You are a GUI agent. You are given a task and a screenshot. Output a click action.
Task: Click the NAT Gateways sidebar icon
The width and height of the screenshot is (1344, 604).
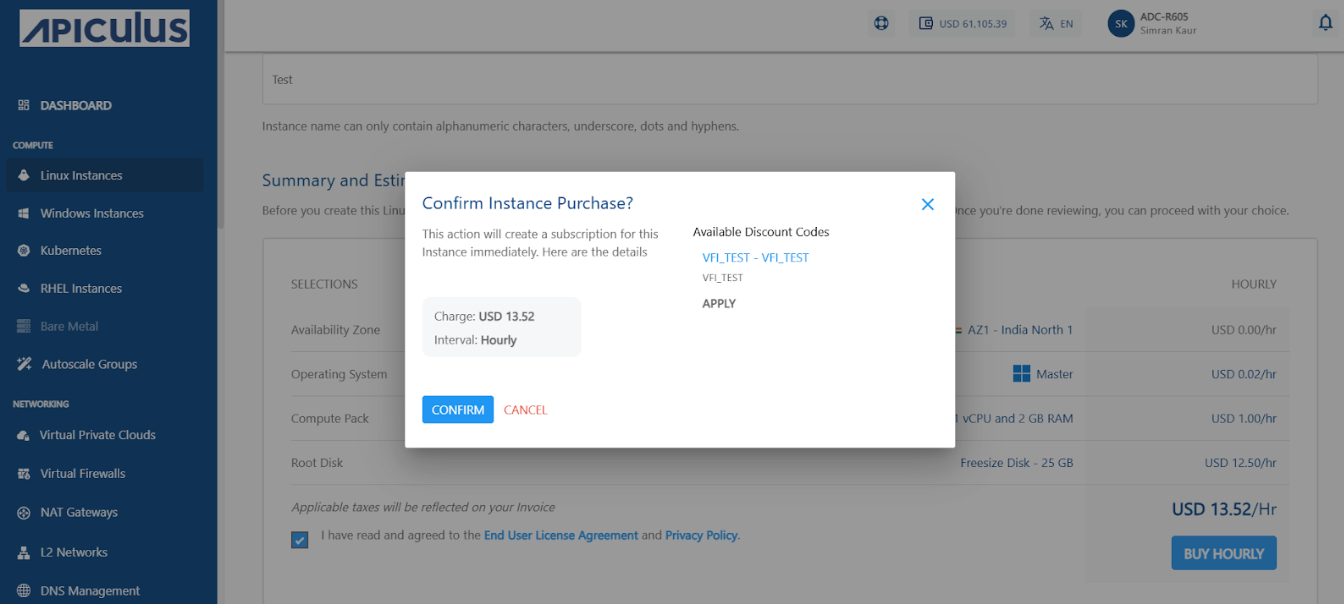pyautogui.click(x=24, y=513)
